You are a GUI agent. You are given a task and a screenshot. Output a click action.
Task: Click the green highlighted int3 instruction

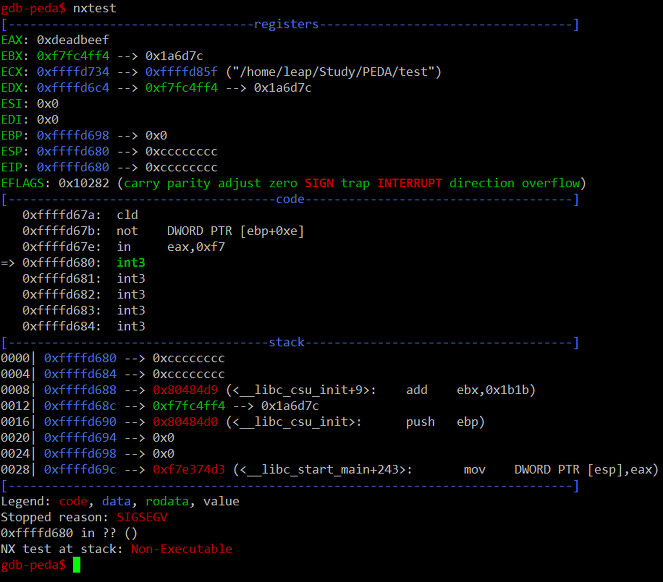point(131,263)
